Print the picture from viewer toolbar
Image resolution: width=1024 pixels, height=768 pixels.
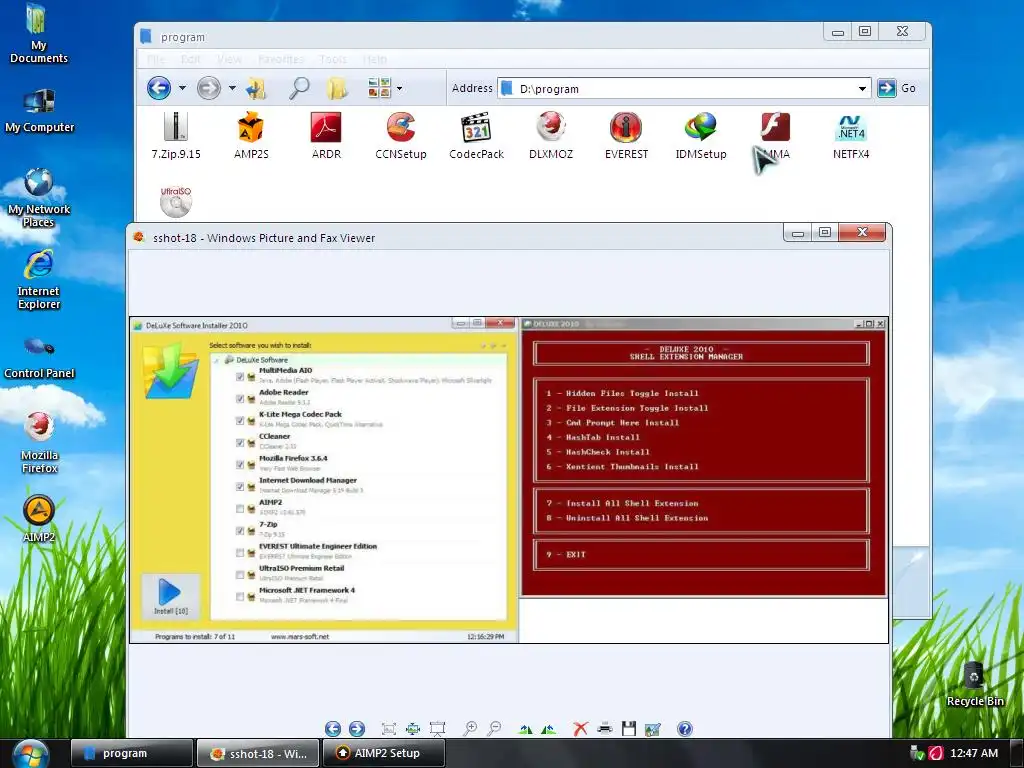[605, 729]
